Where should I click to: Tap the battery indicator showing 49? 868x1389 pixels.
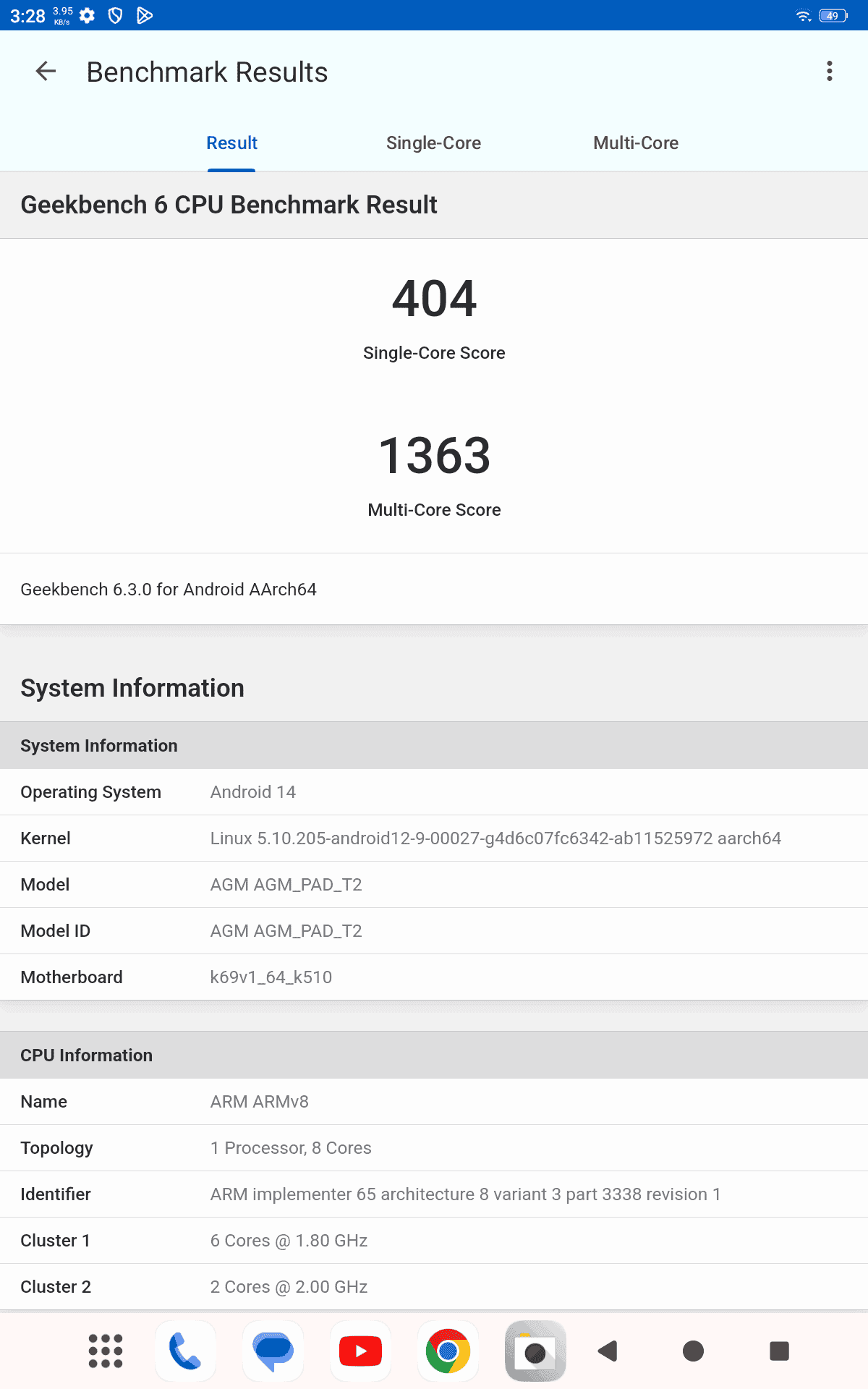point(833,15)
